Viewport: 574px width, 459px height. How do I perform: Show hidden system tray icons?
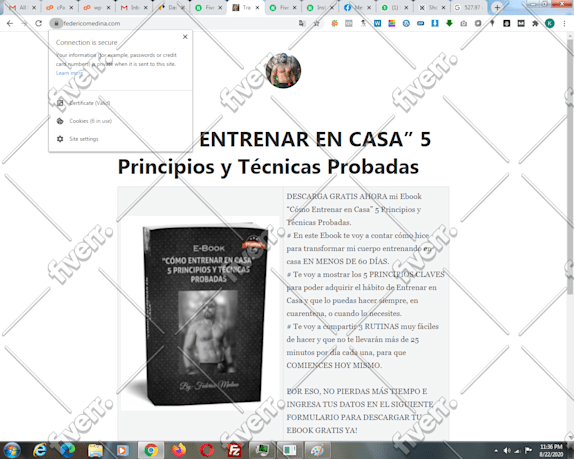coord(496,451)
